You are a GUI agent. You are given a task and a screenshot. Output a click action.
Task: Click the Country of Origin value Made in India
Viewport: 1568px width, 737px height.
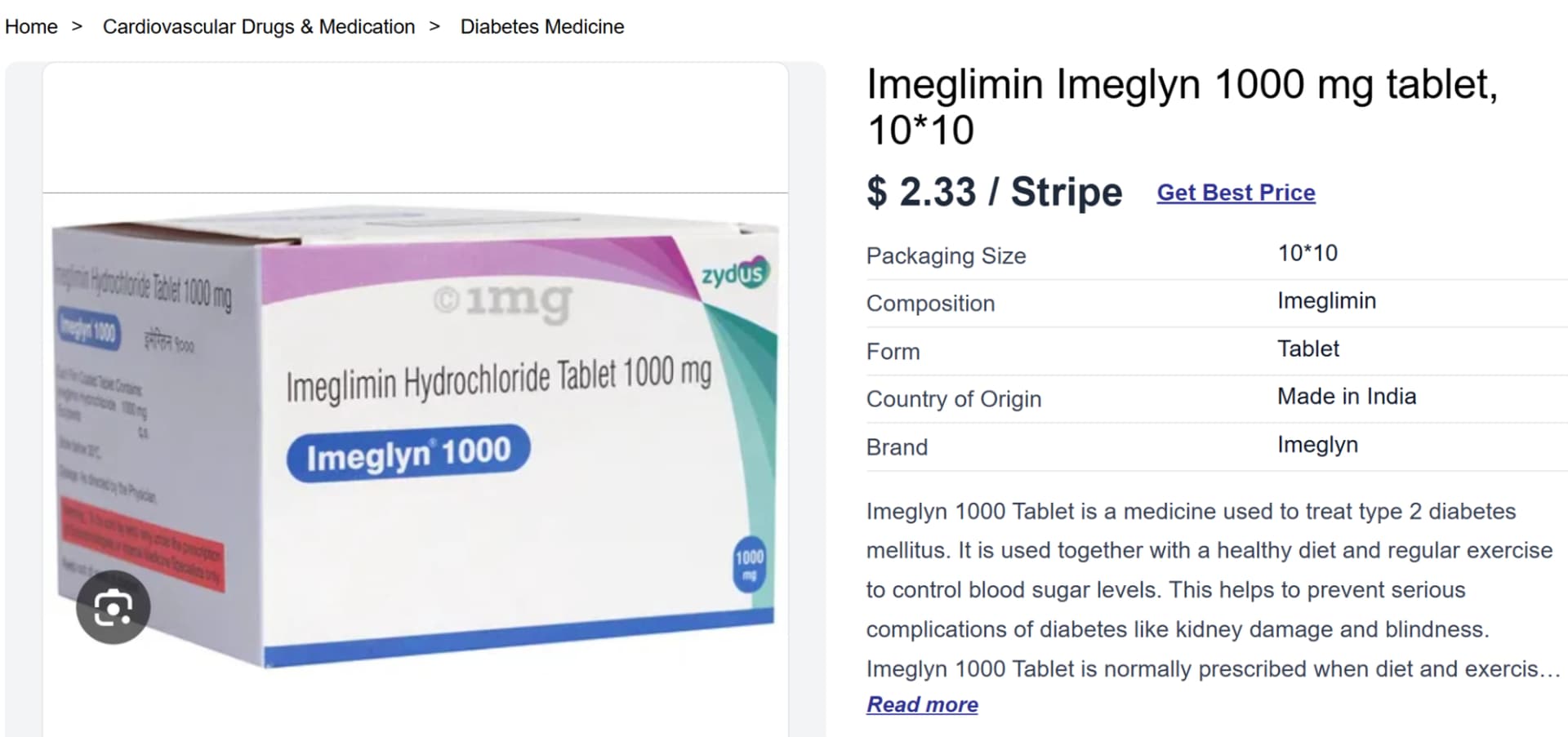coord(1347,397)
